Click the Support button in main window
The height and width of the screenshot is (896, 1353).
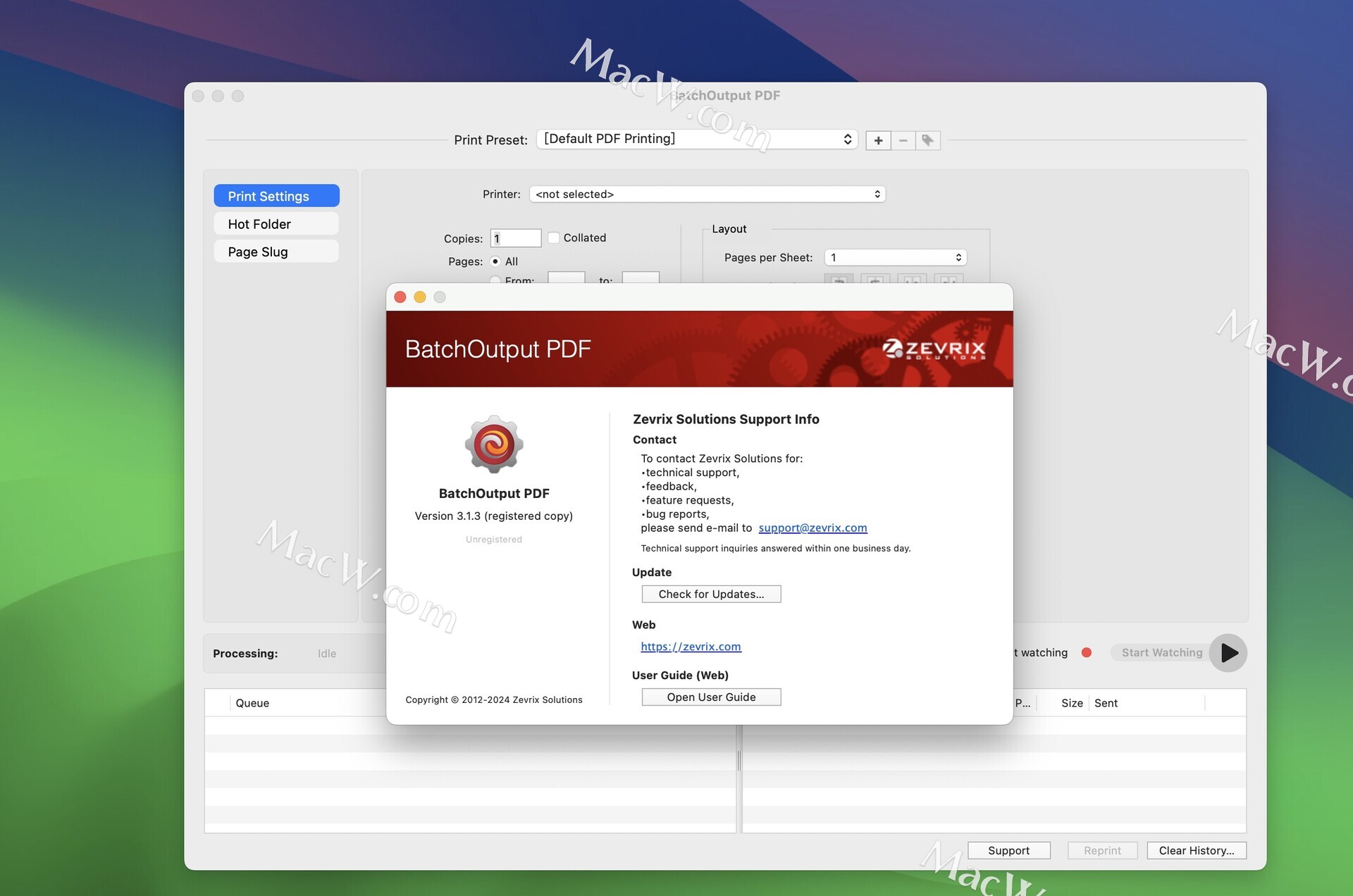click(x=1008, y=850)
